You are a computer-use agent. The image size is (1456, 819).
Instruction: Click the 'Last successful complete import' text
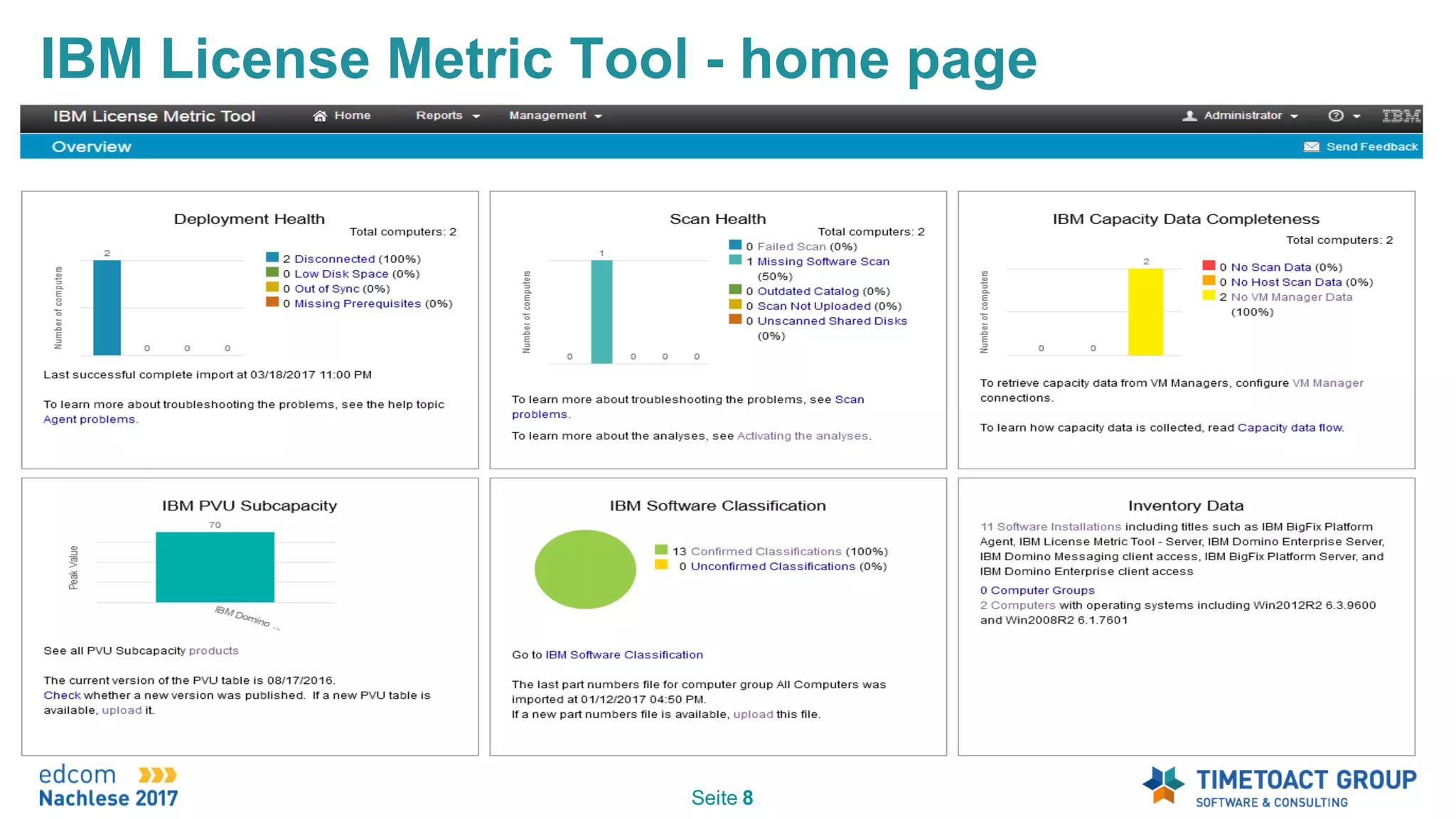(208, 375)
